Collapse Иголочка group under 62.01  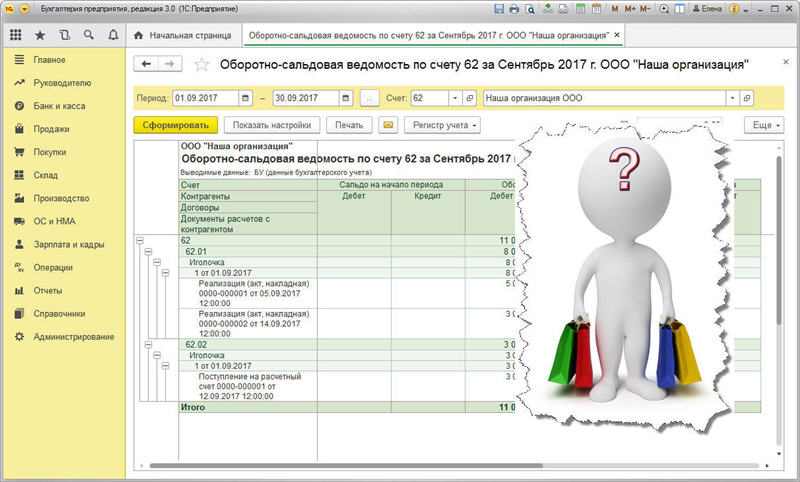point(157,262)
